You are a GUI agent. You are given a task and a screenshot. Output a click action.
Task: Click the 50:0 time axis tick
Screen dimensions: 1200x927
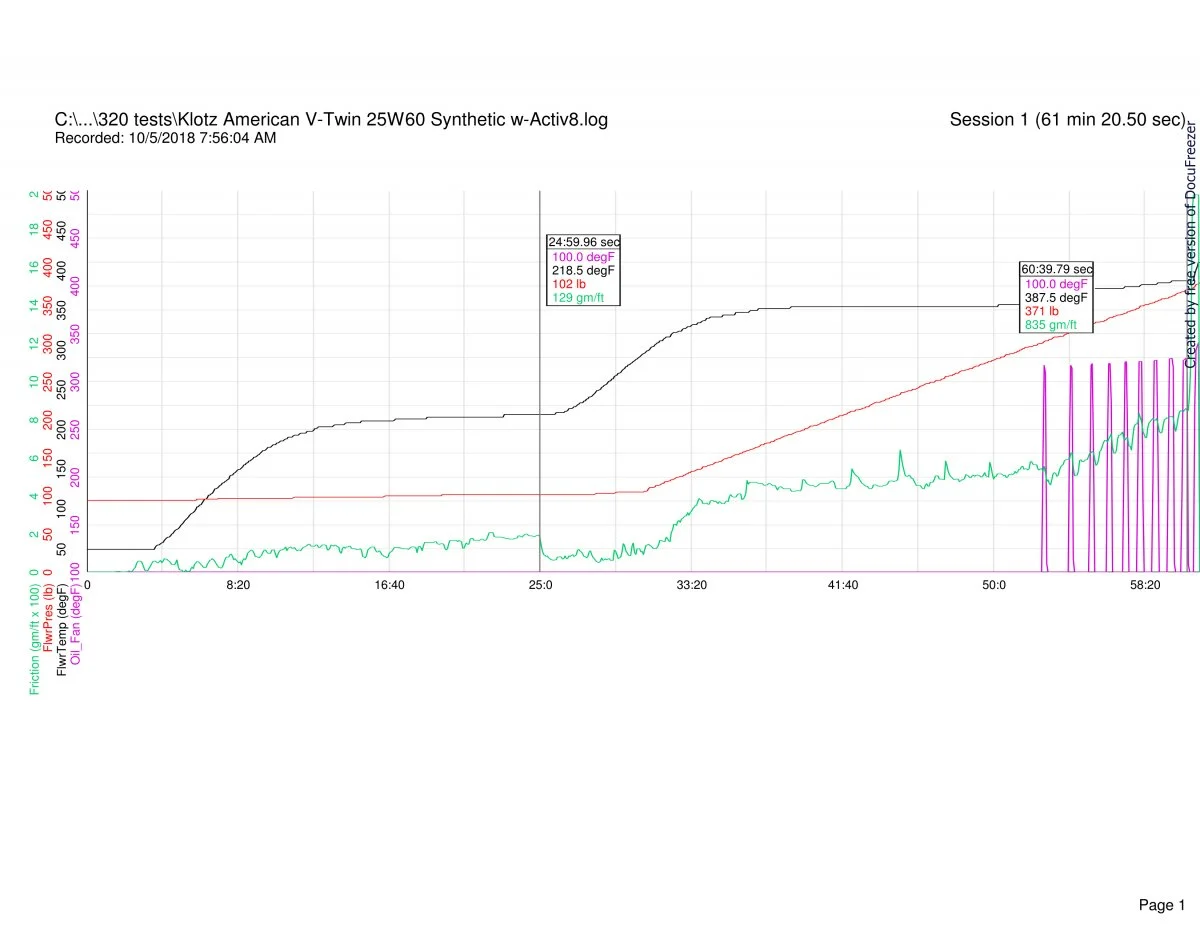[993, 584]
